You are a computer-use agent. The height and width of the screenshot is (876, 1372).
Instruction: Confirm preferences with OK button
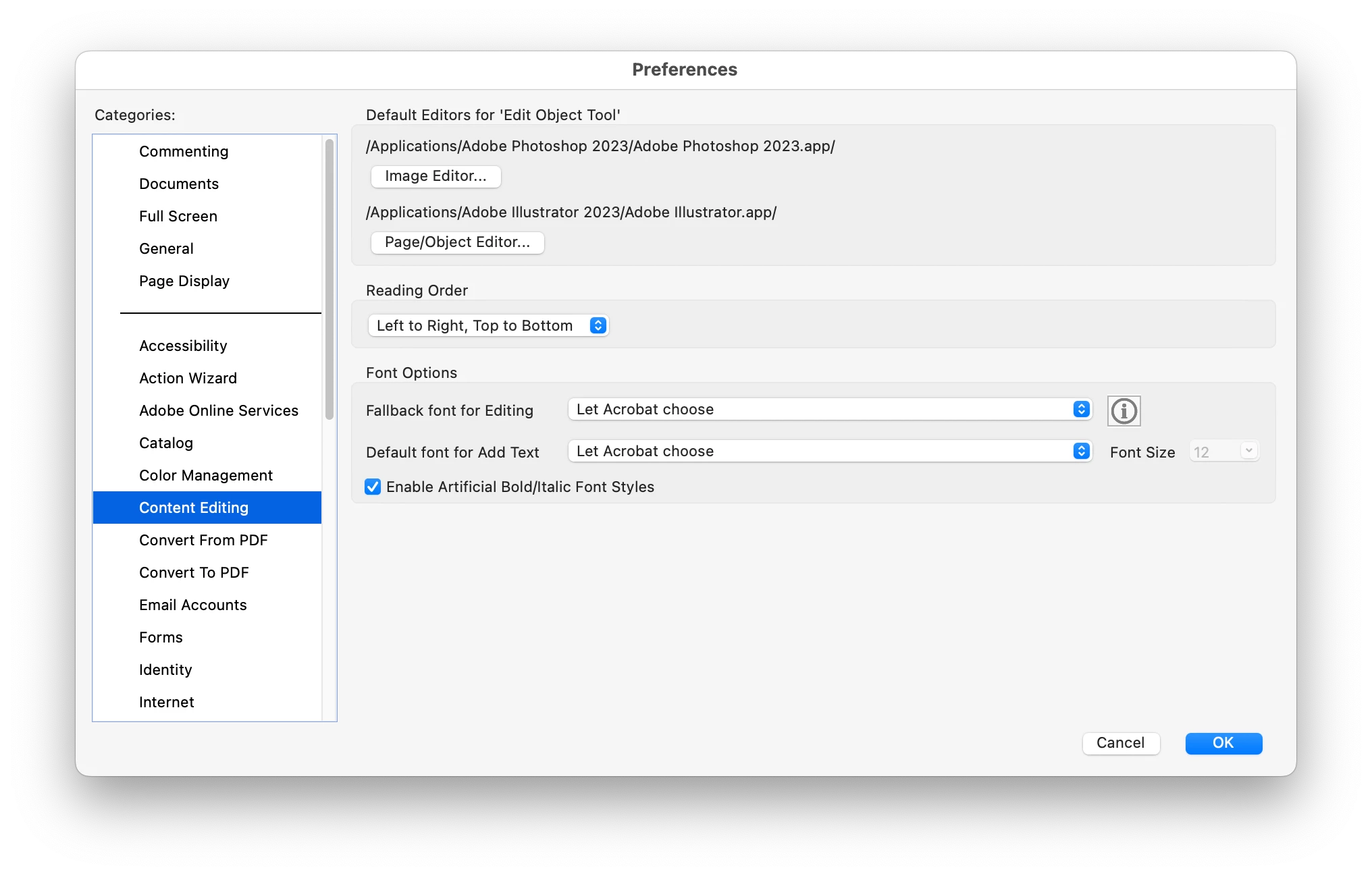[x=1223, y=743]
